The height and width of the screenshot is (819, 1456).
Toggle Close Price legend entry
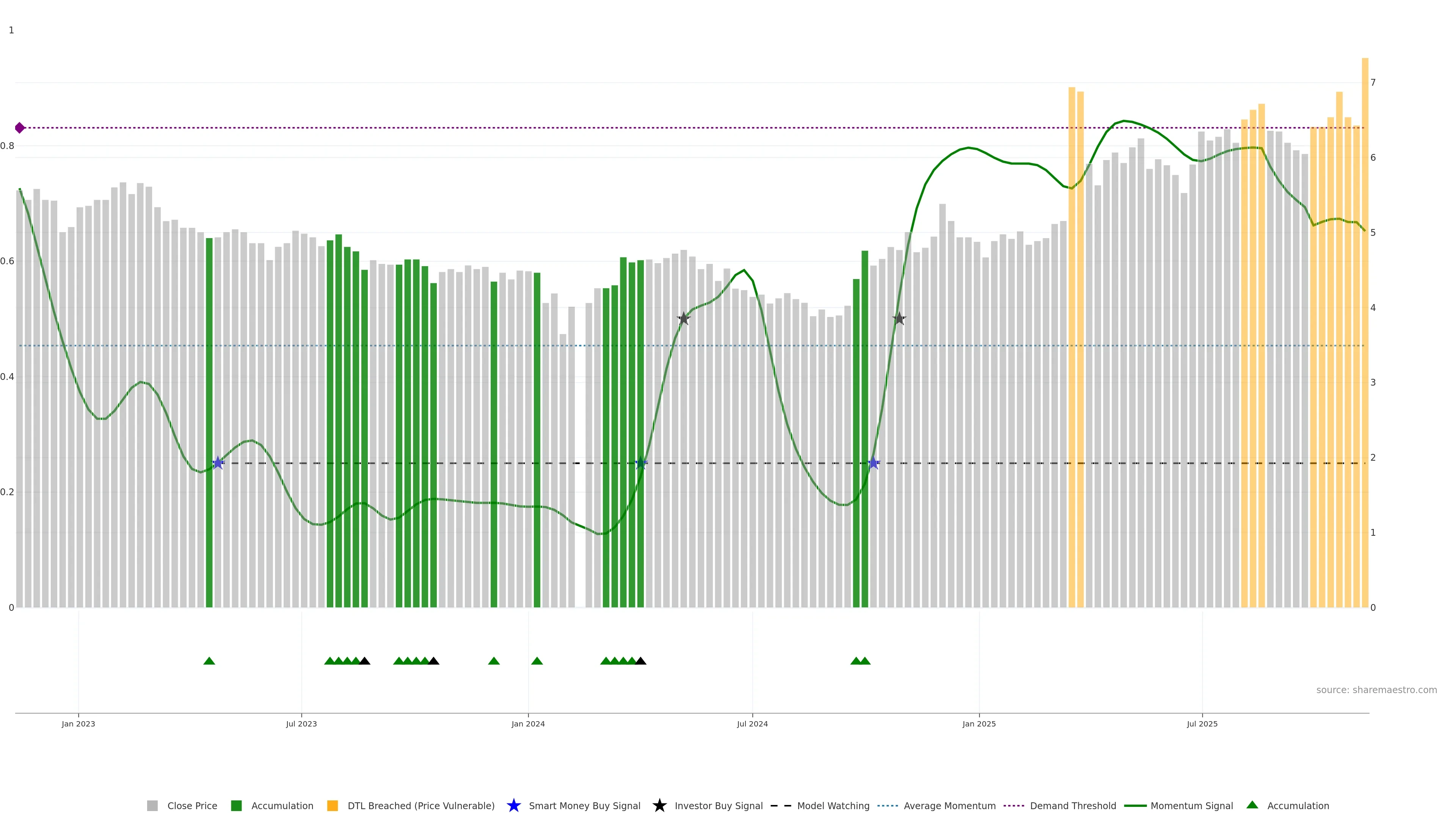pyautogui.click(x=191, y=806)
